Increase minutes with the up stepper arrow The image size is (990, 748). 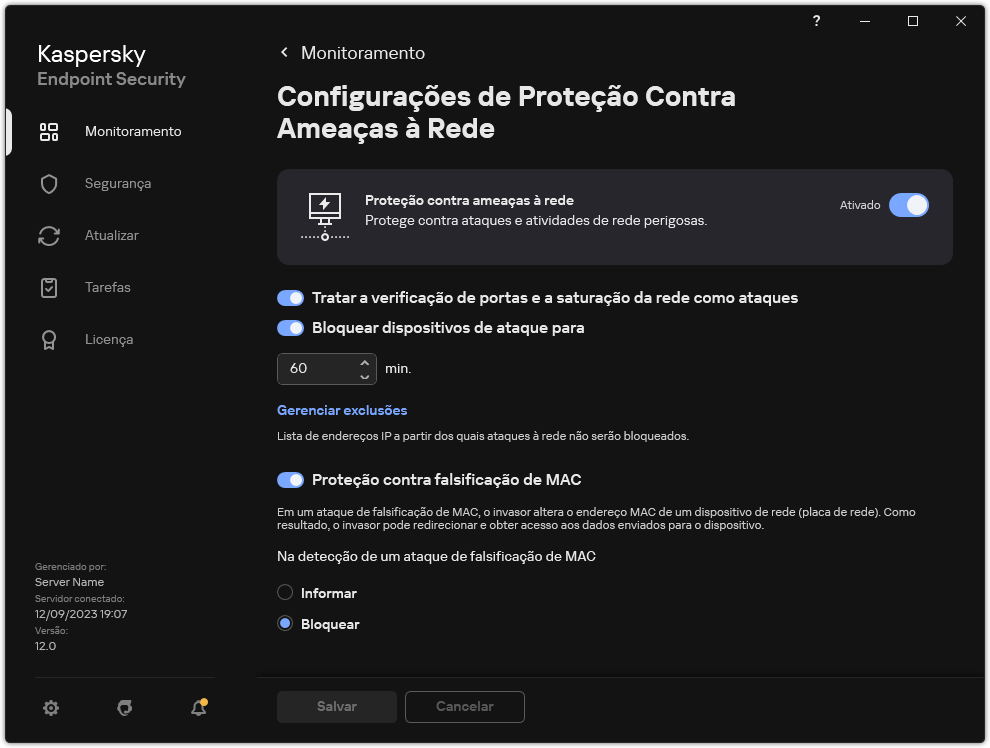365,362
